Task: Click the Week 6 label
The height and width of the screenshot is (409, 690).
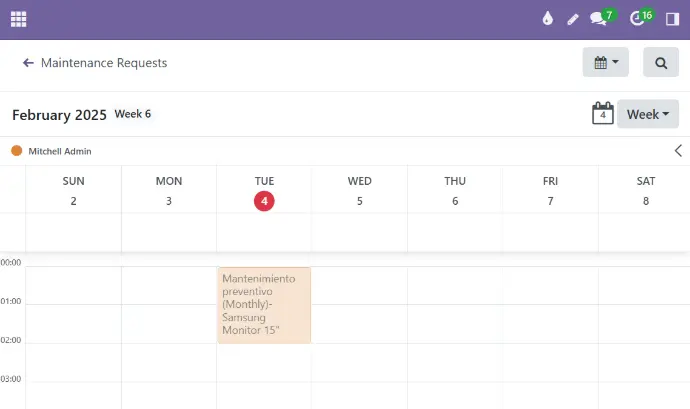Action: (132, 114)
